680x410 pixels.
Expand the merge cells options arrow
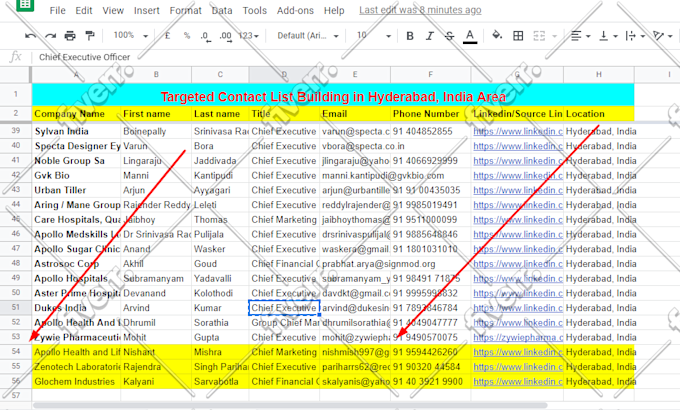pyautogui.click(x=554, y=36)
